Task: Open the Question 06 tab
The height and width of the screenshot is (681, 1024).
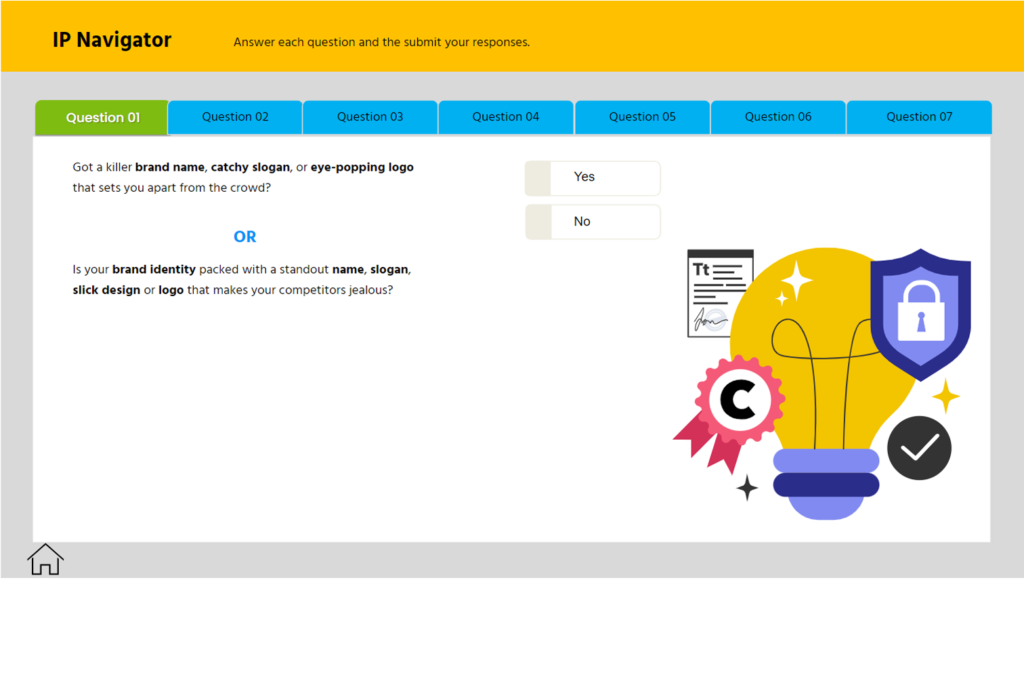Action: (777, 117)
